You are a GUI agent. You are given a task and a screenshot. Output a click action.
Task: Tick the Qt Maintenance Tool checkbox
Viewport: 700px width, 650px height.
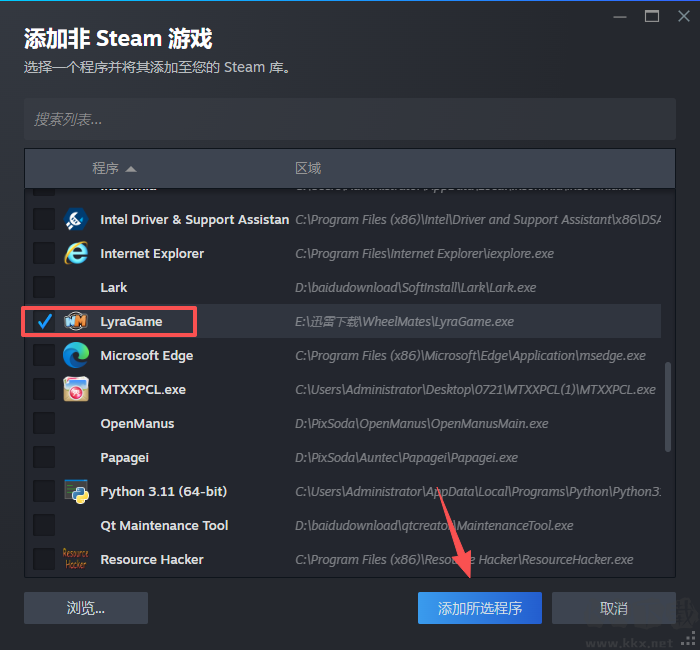[x=44, y=525]
